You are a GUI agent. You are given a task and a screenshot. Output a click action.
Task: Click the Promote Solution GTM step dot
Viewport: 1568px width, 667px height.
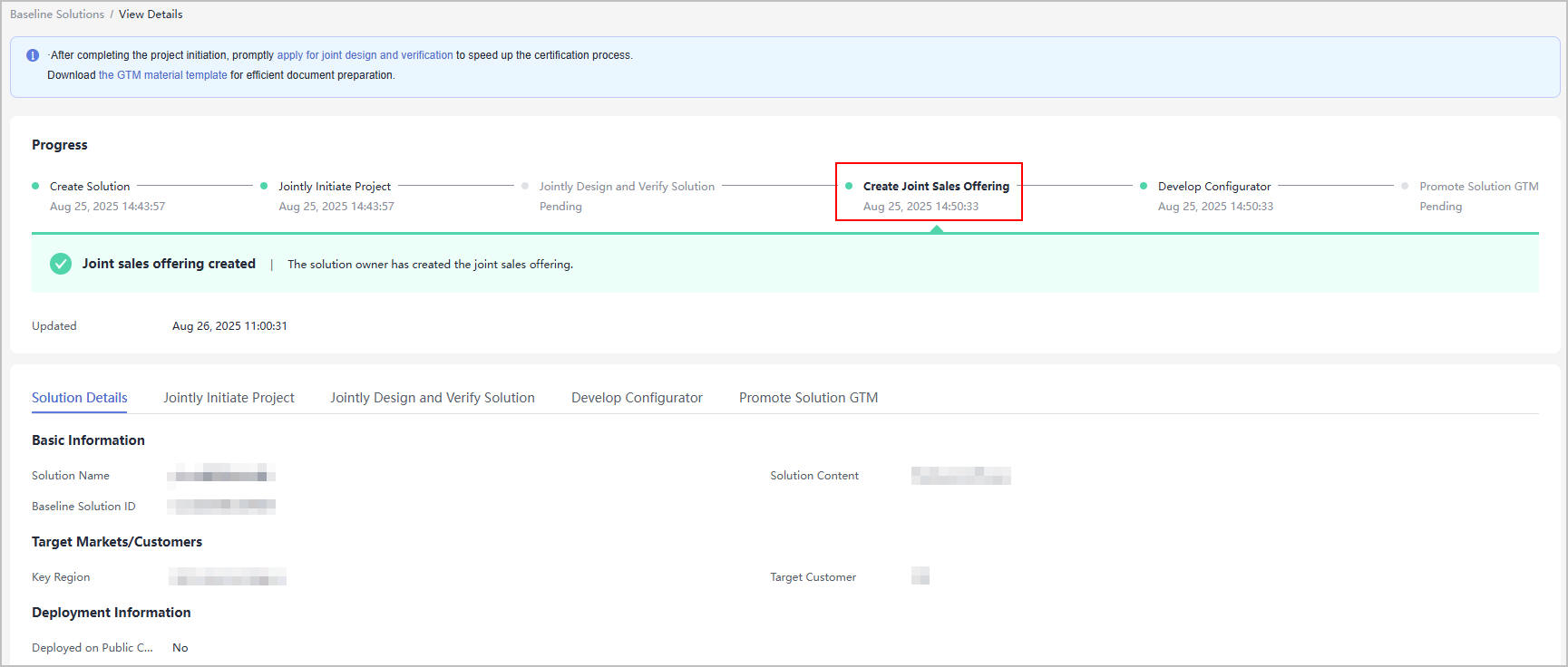point(1405,186)
